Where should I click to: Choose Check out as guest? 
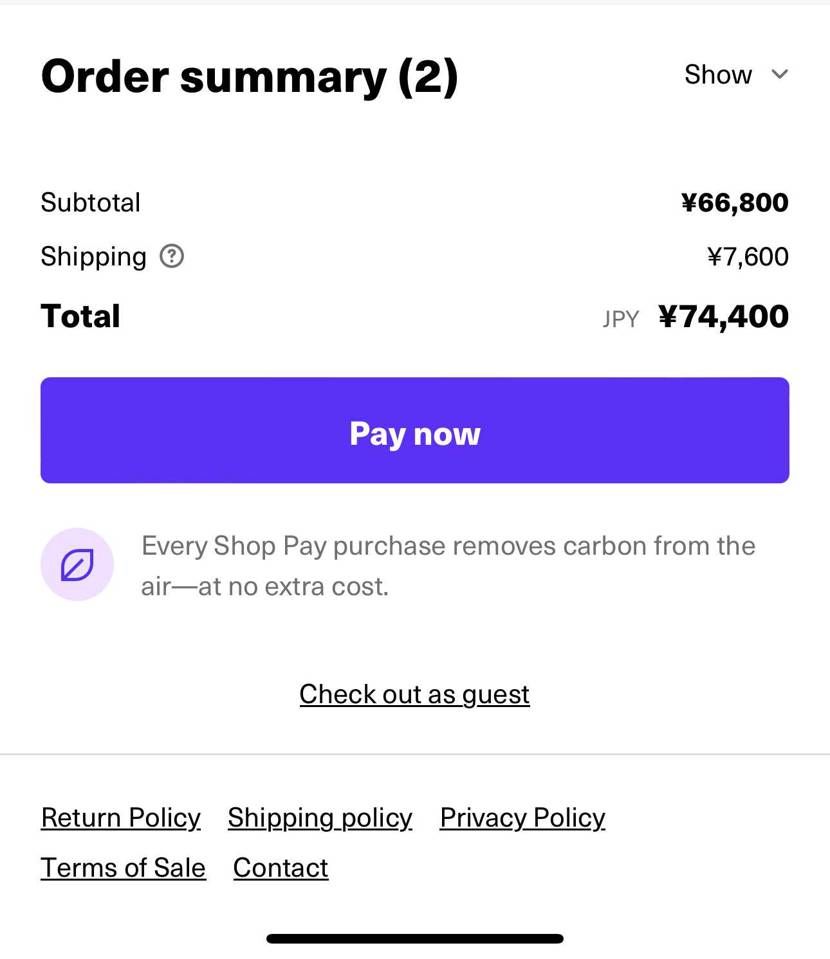click(414, 694)
